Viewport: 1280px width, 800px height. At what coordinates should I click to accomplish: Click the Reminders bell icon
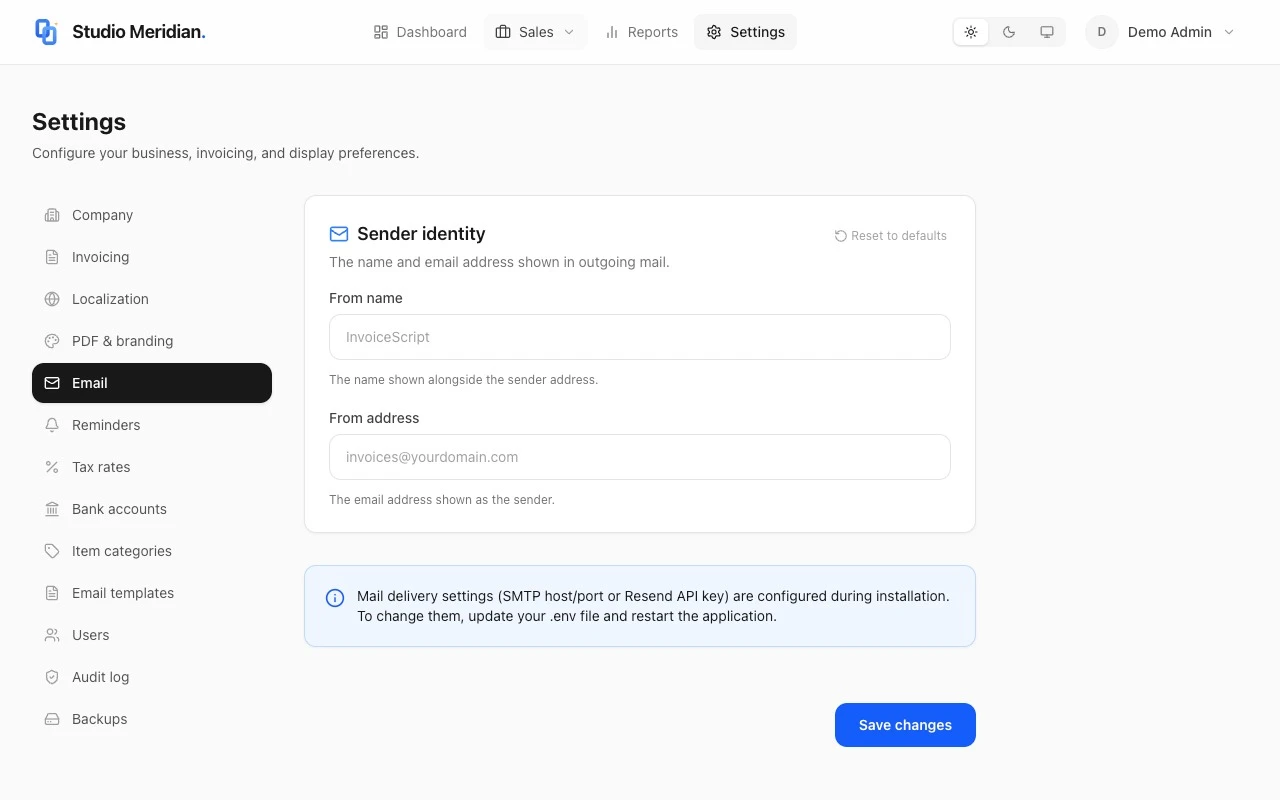tap(52, 425)
